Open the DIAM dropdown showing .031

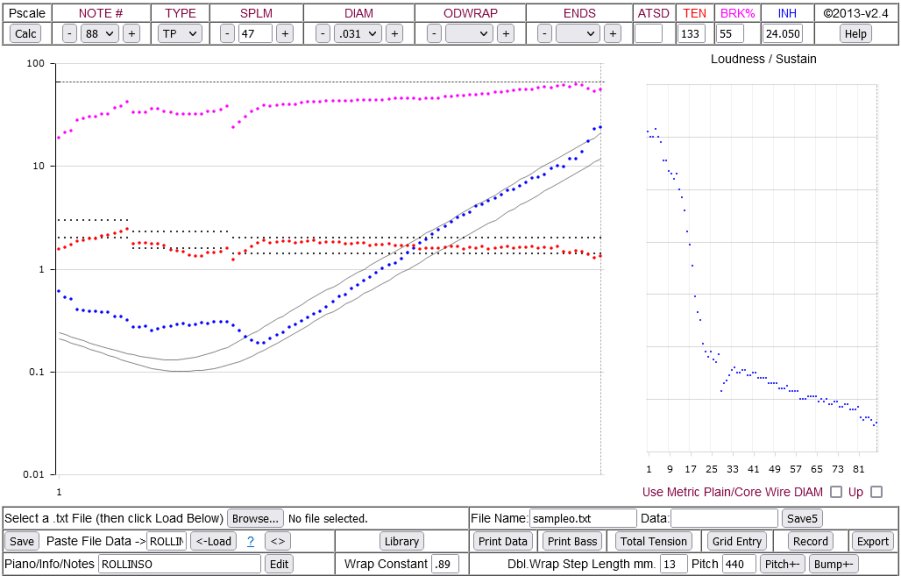(x=358, y=34)
